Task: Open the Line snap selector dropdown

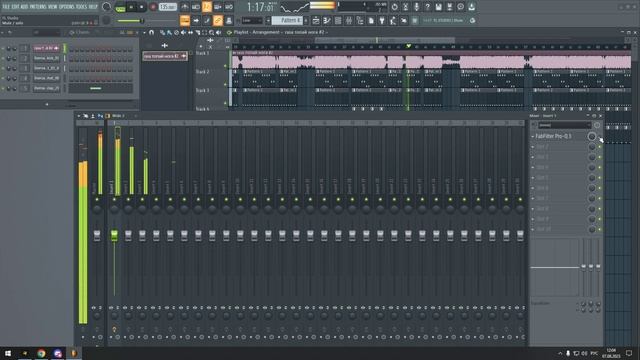Action: tap(252, 20)
